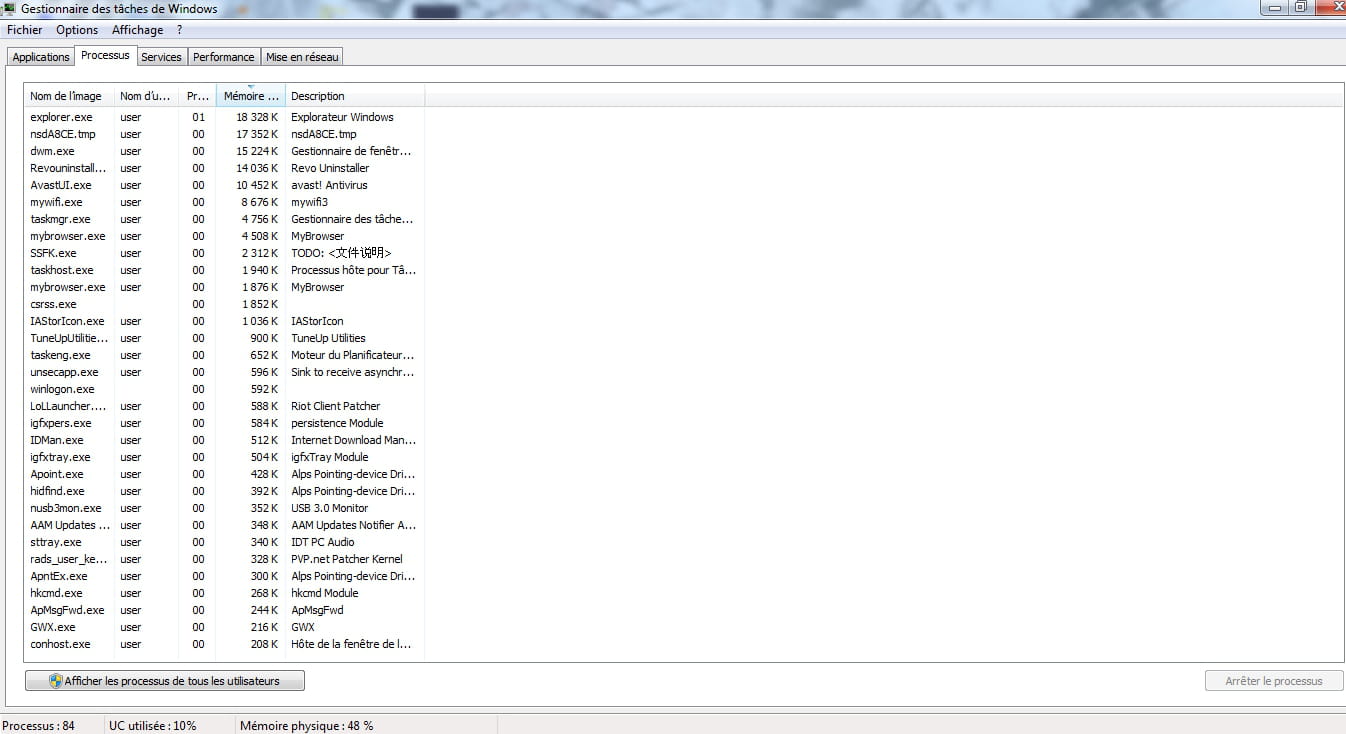The width and height of the screenshot is (1346, 734).
Task: Open the Options menu
Action: [77, 30]
